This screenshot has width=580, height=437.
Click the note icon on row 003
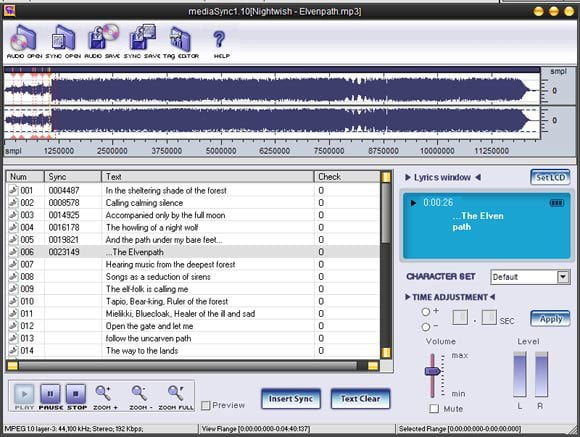13,215
